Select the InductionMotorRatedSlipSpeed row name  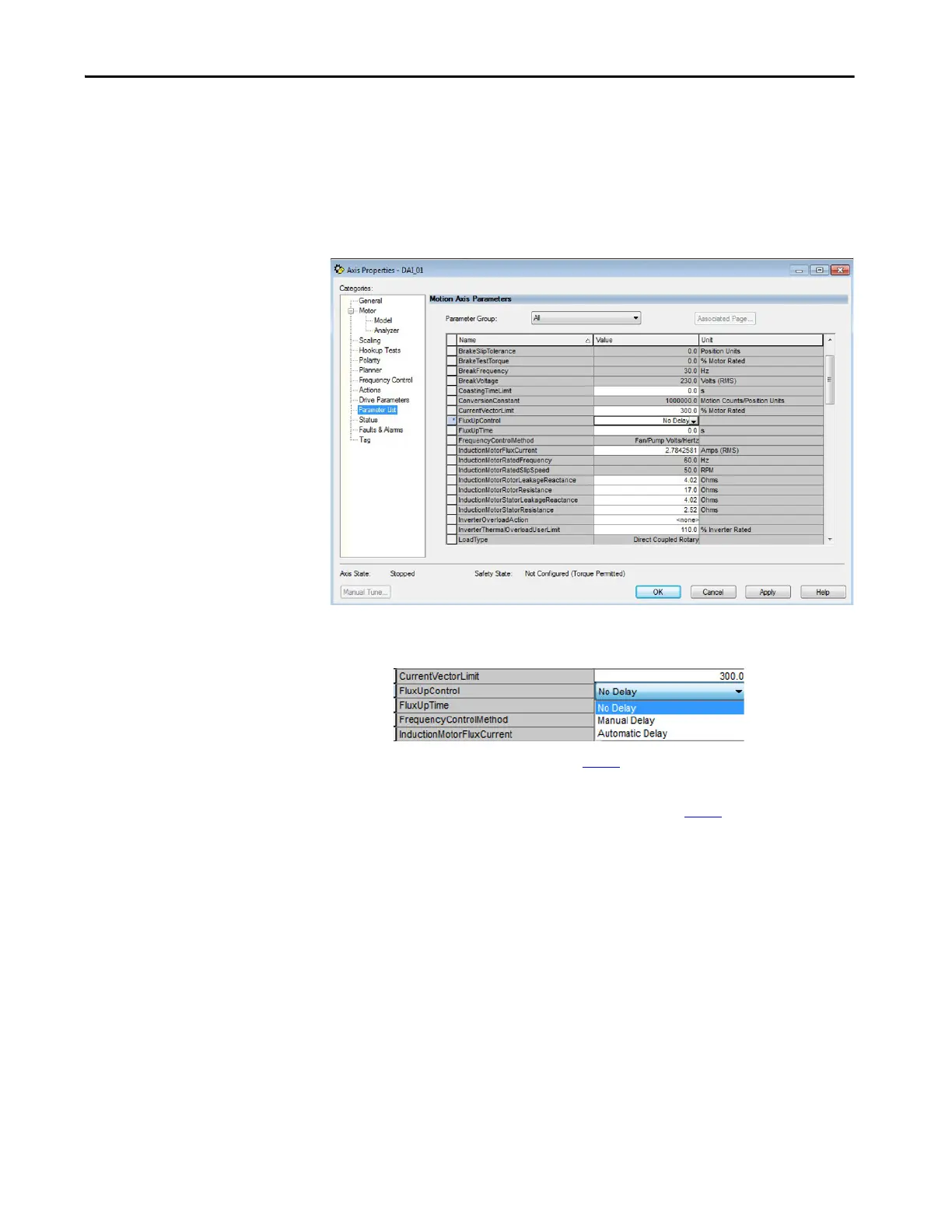504,471
